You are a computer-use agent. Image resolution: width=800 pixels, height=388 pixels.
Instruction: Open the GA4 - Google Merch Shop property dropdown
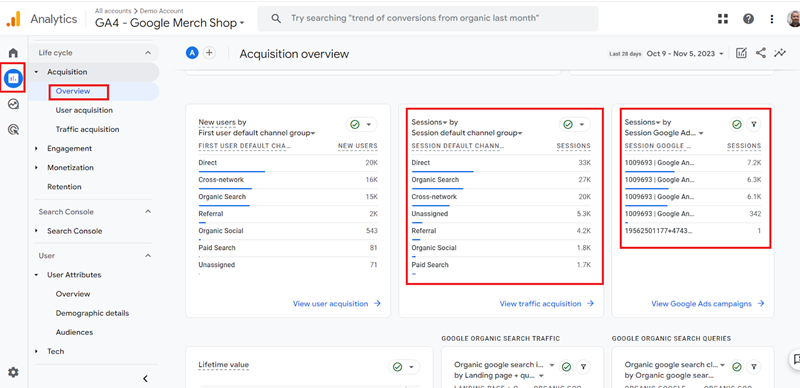tap(169, 23)
